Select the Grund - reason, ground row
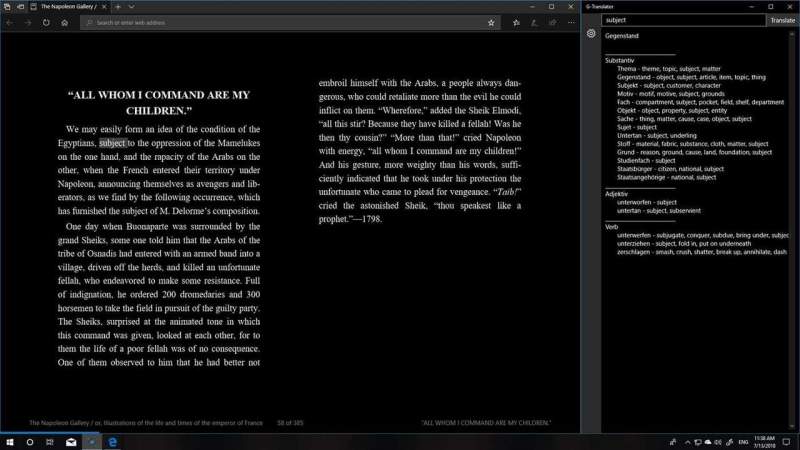This screenshot has width=800, height=450. 694,152
